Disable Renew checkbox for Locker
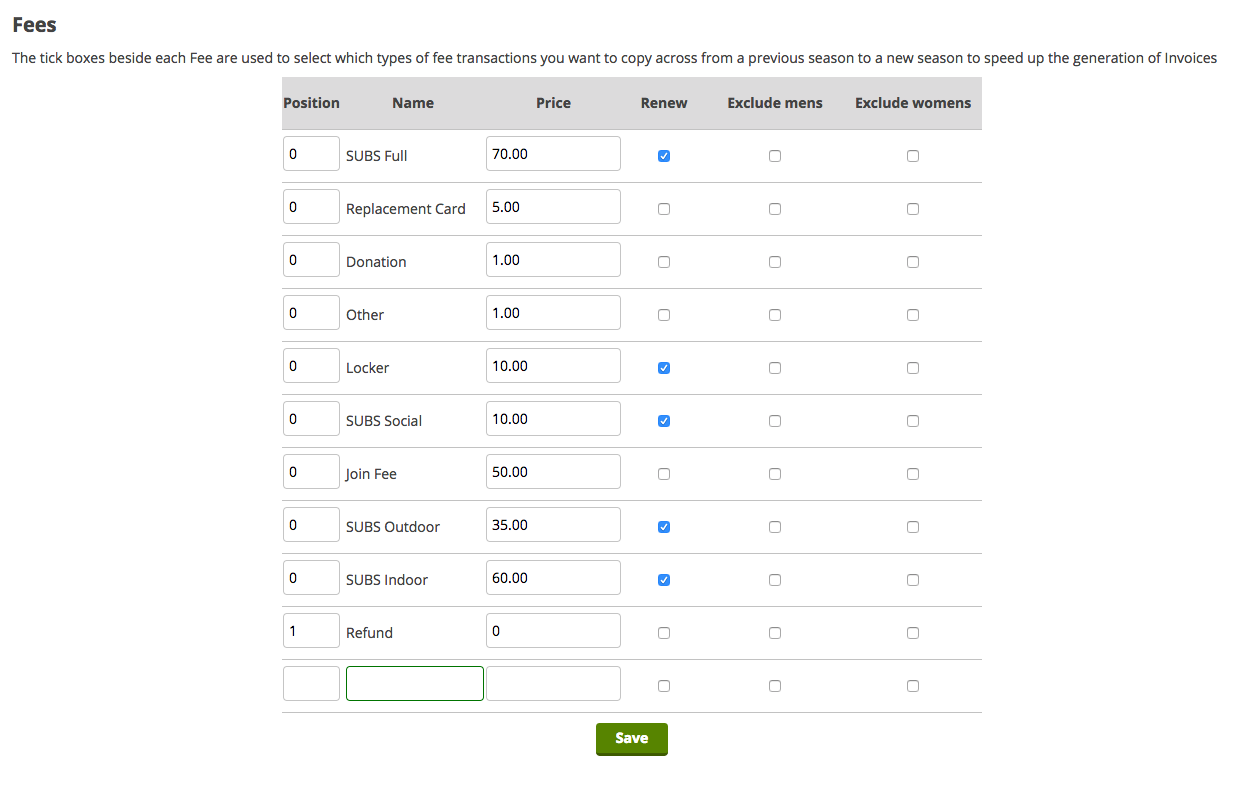1243x786 pixels. tap(664, 368)
